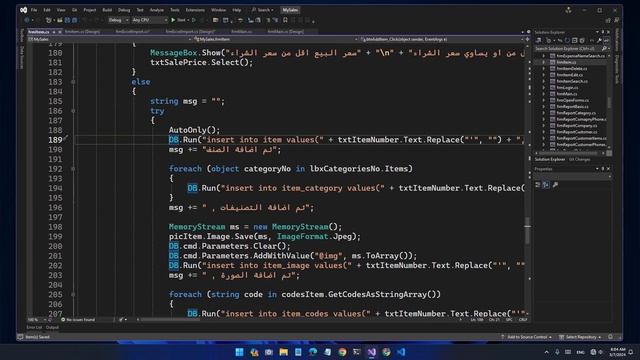Select frmLogin.cs in Solution Explorer
This screenshot has height=360, width=640.
pyautogui.click(x=567, y=87)
